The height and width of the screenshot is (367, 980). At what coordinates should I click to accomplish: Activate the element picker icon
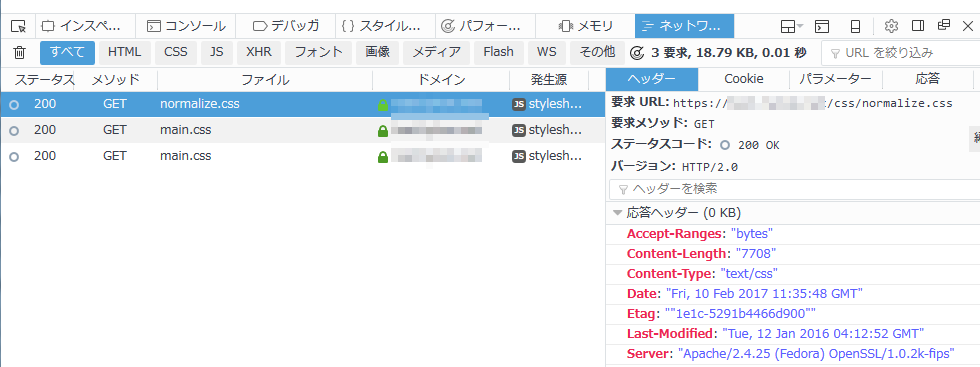pyautogui.click(x=19, y=26)
